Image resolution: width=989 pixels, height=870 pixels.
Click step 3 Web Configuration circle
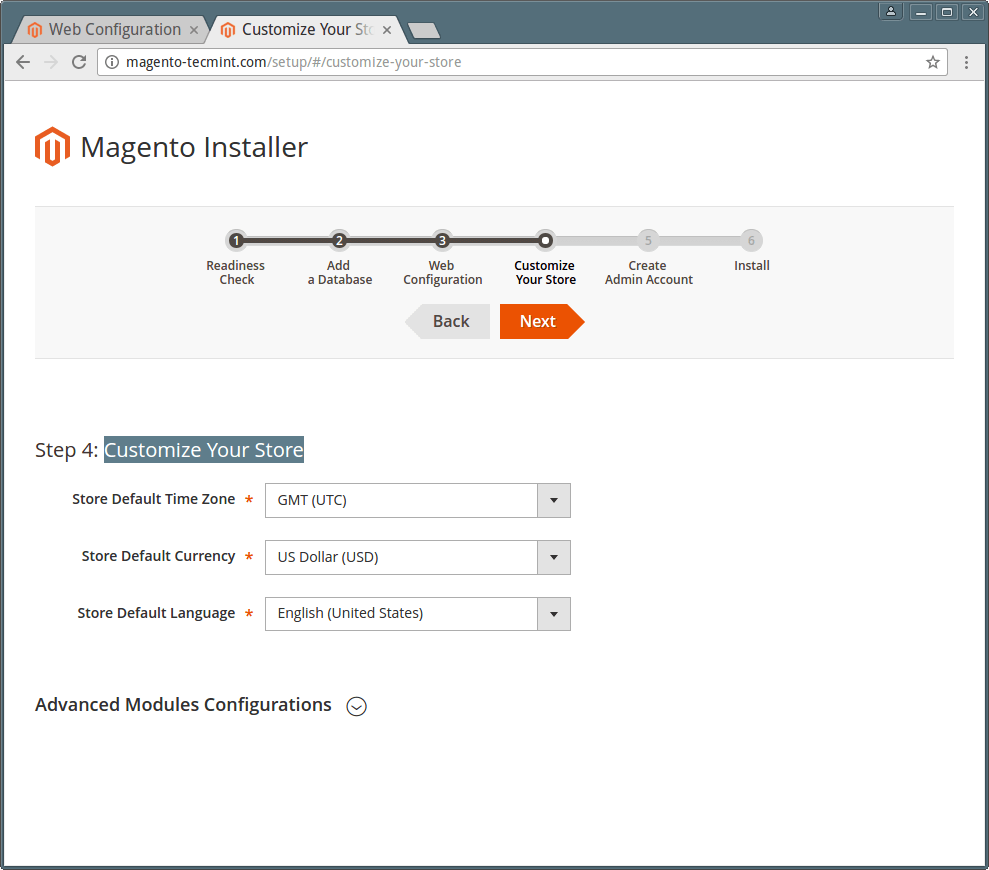[442, 240]
